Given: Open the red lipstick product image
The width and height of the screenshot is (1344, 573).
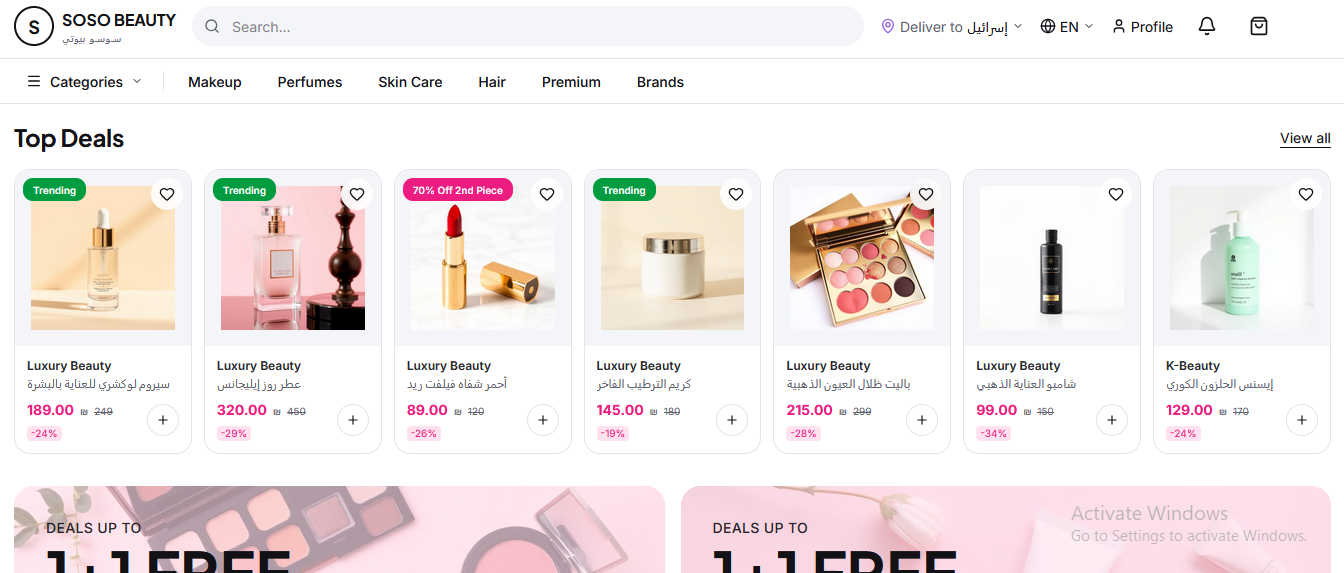Looking at the screenshot, I should (483, 258).
